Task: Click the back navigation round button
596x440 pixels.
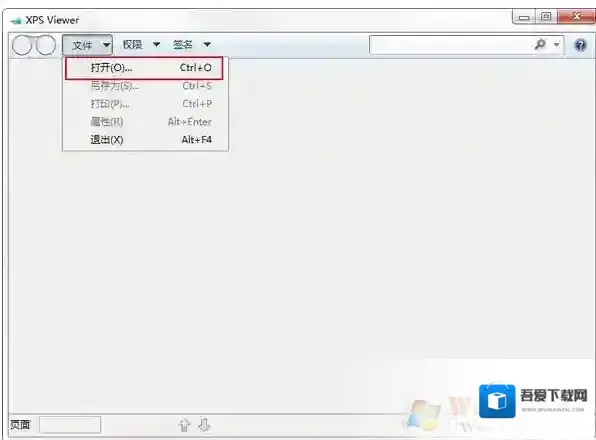Action: point(22,45)
